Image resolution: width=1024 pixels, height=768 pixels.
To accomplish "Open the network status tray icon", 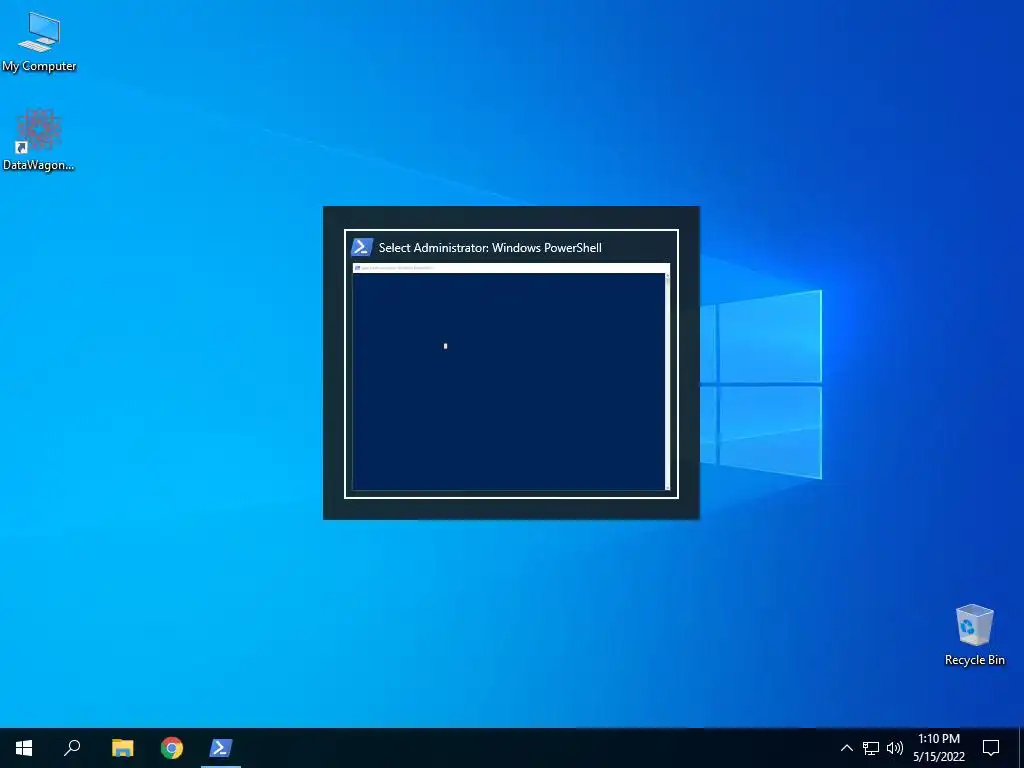I will coord(871,748).
